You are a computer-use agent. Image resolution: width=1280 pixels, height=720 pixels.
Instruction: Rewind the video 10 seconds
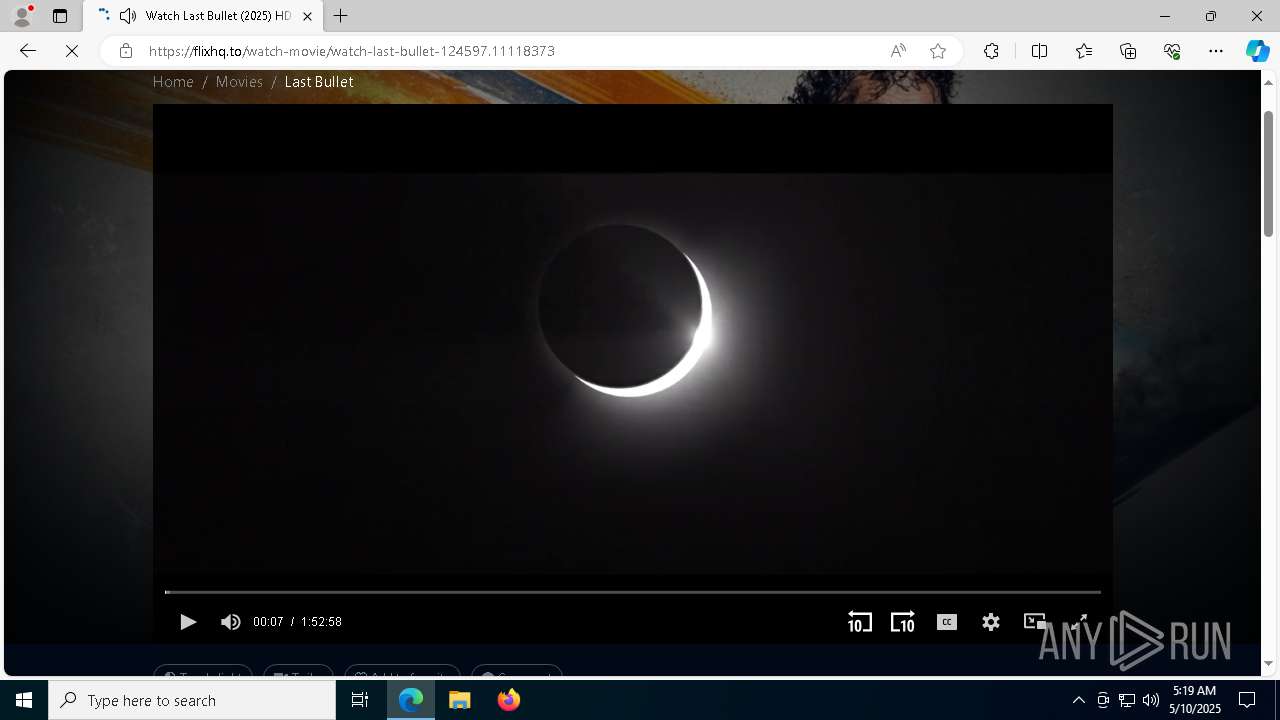pos(859,622)
